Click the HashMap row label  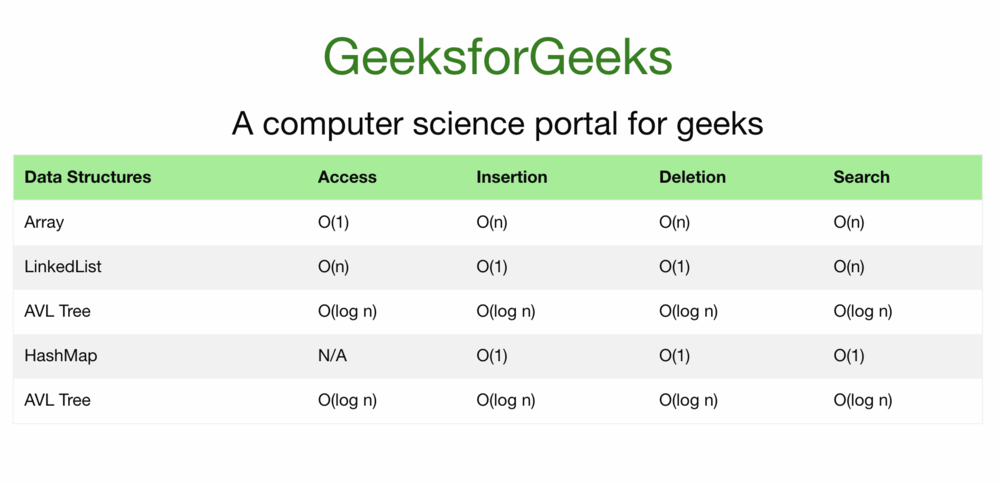coord(61,356)
